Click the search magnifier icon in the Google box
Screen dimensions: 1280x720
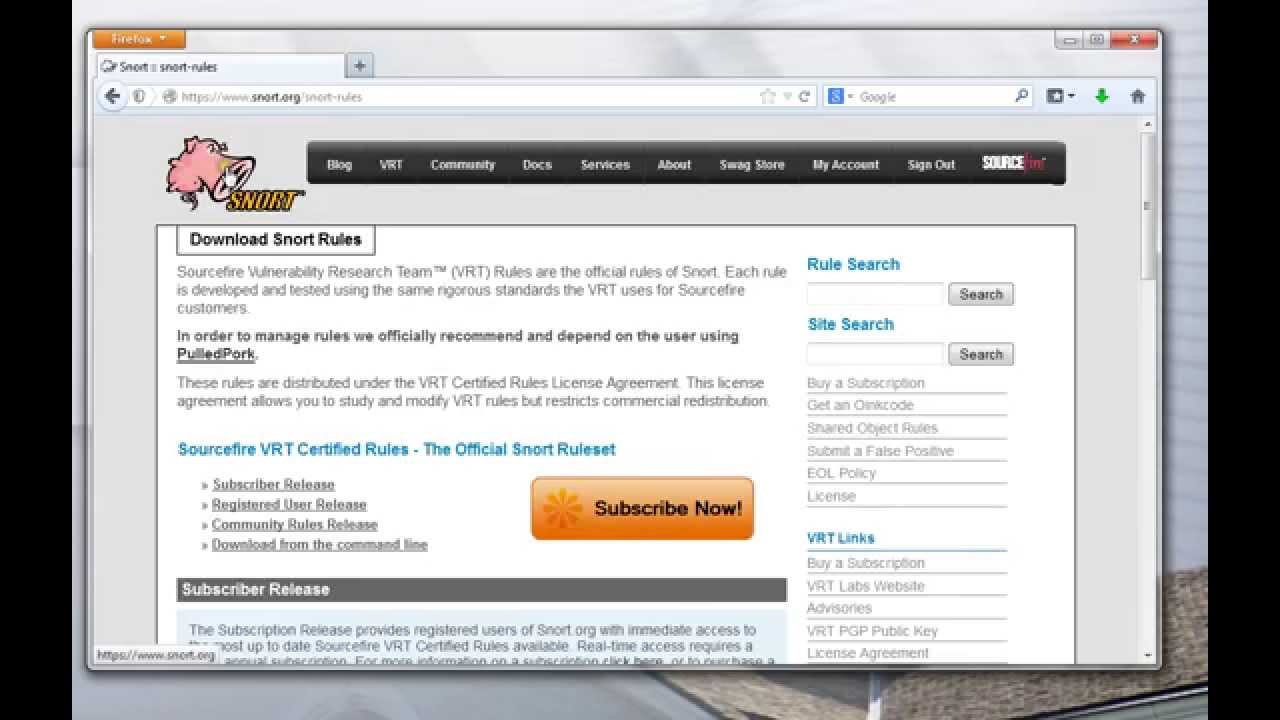click(x=1021, y=96)
